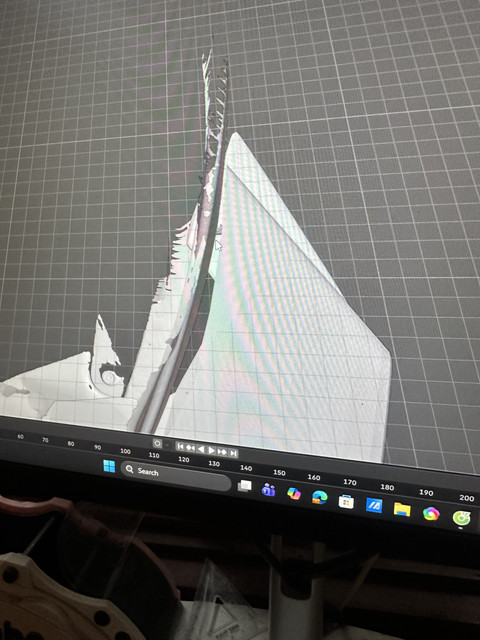This screenshot has width=480, height=640.
Task: Play the animation forward
Action: click(x=211, y=450)
